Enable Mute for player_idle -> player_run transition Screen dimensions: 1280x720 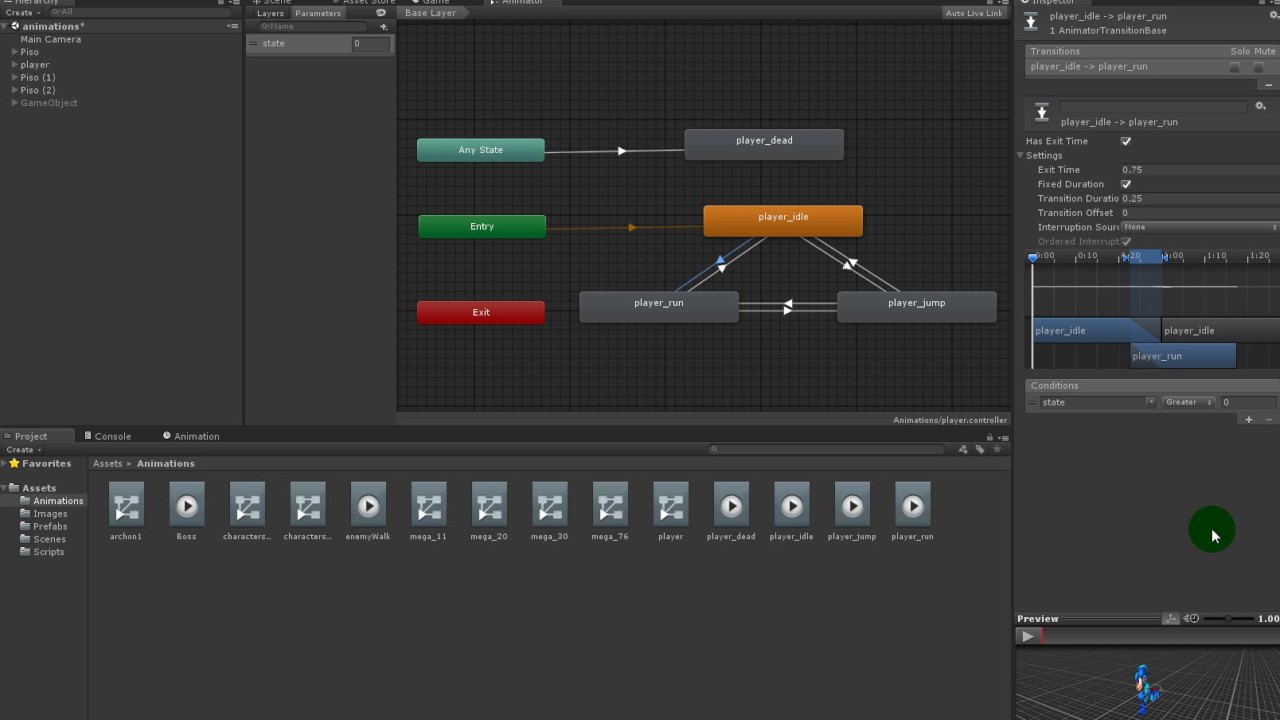pos(1258,67)
